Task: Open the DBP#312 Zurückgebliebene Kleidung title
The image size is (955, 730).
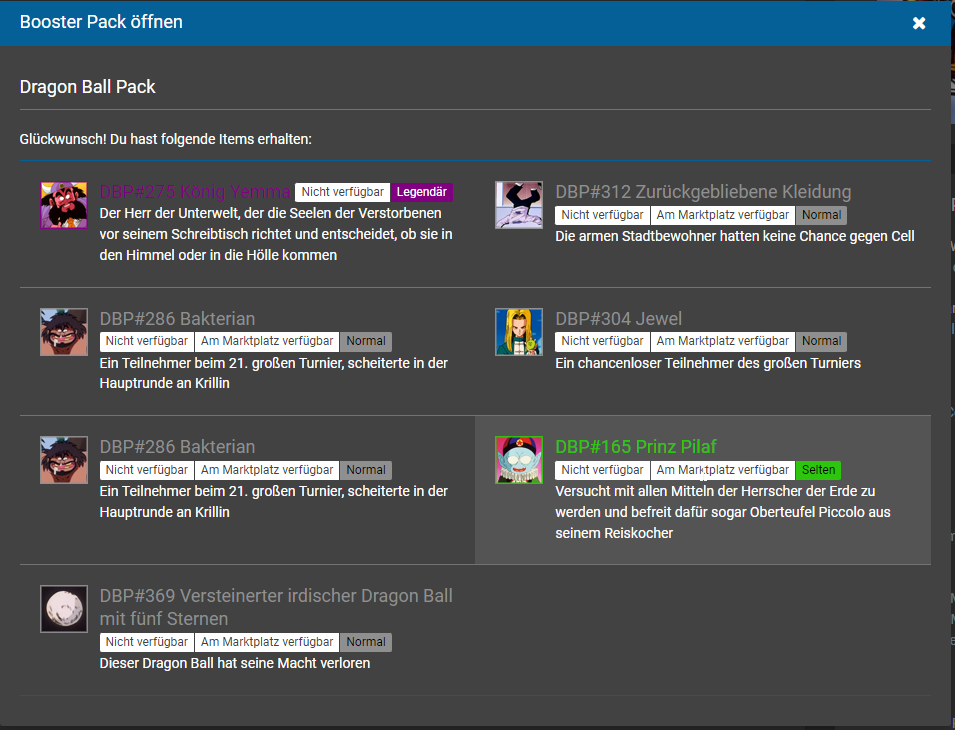Action: click(x=703, y=192)
